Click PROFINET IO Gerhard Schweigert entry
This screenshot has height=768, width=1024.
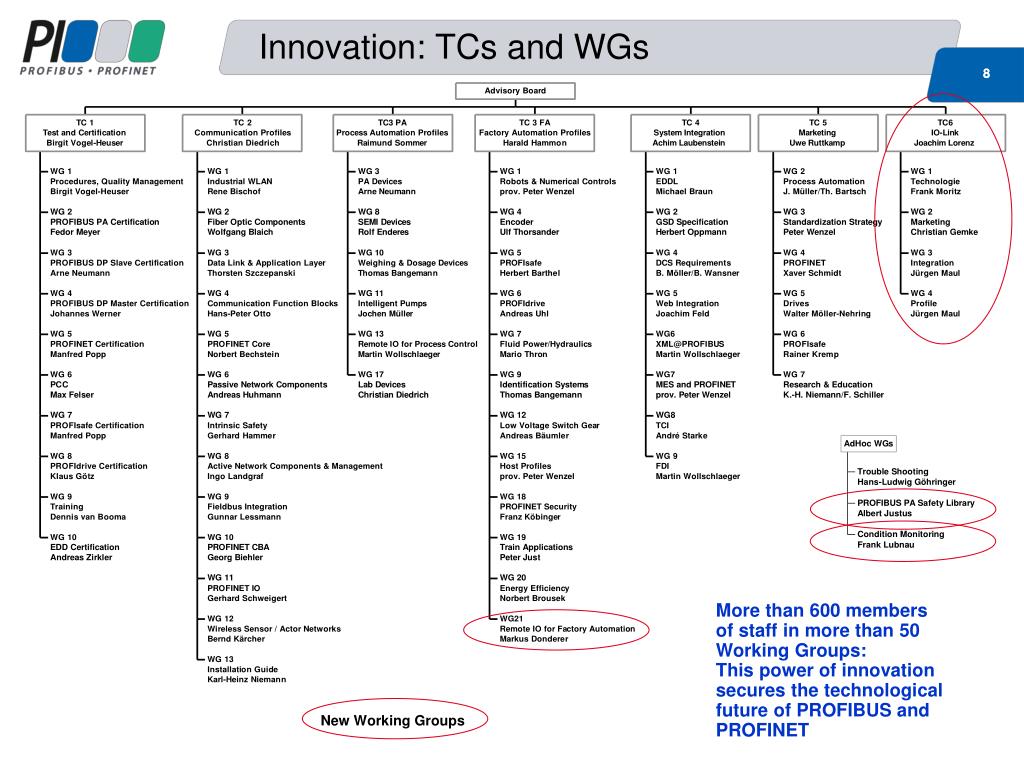[x=247, y=588]
